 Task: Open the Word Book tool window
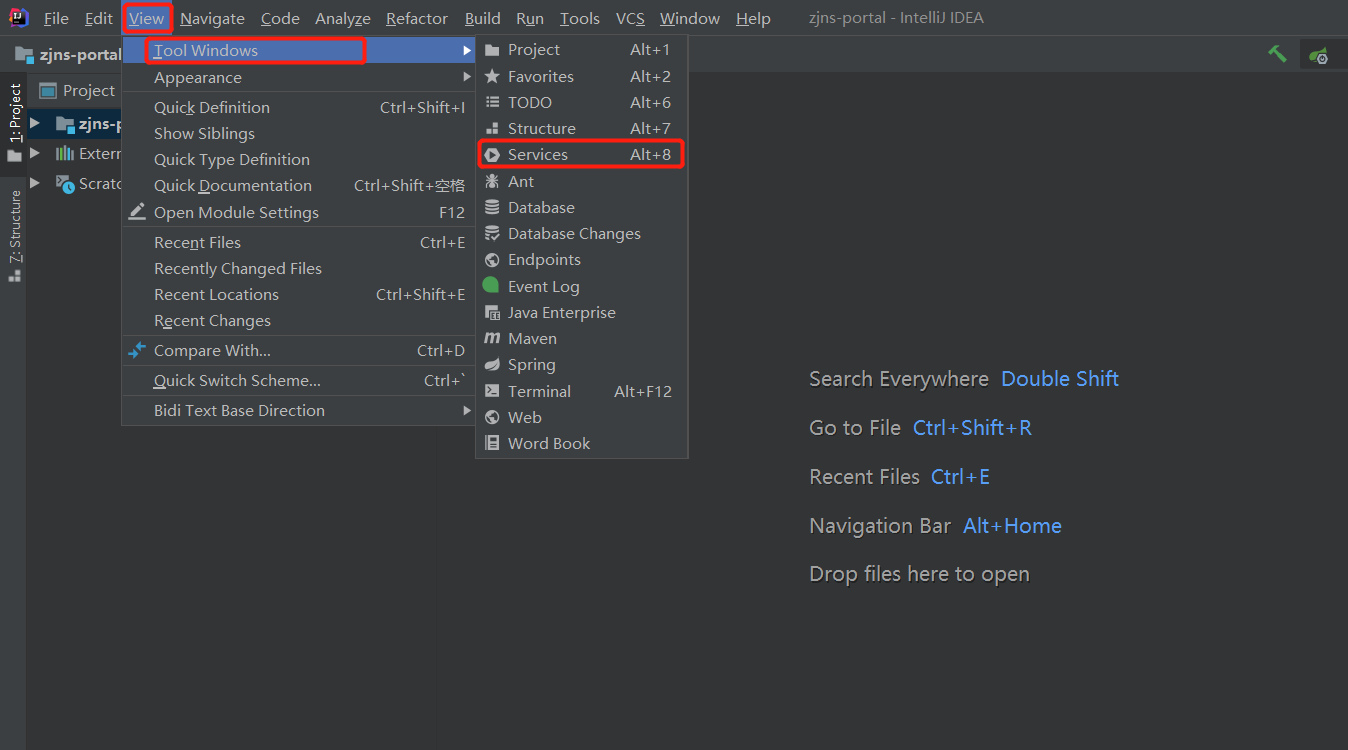pos(581,443)
